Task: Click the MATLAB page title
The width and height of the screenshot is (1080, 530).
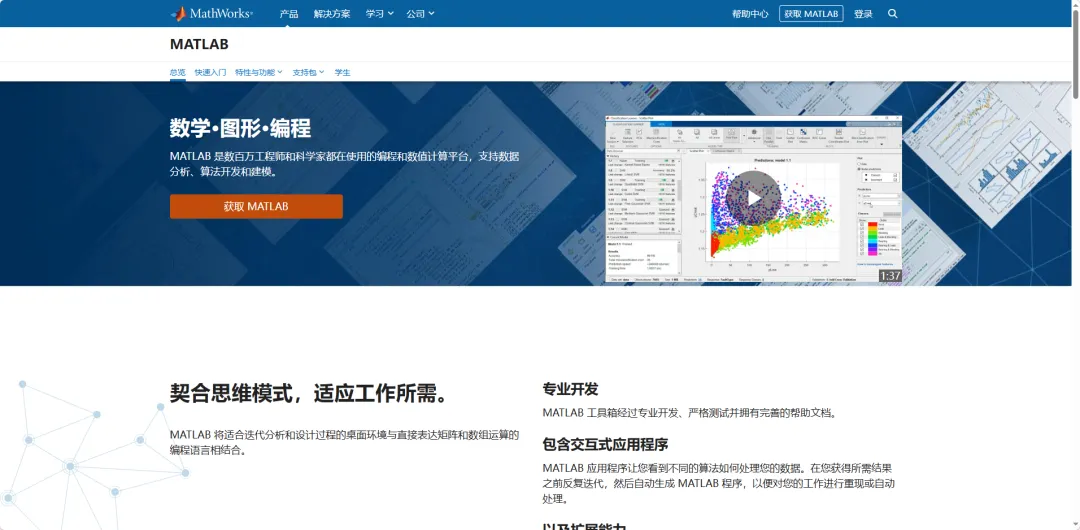Action: click(199, 45)
